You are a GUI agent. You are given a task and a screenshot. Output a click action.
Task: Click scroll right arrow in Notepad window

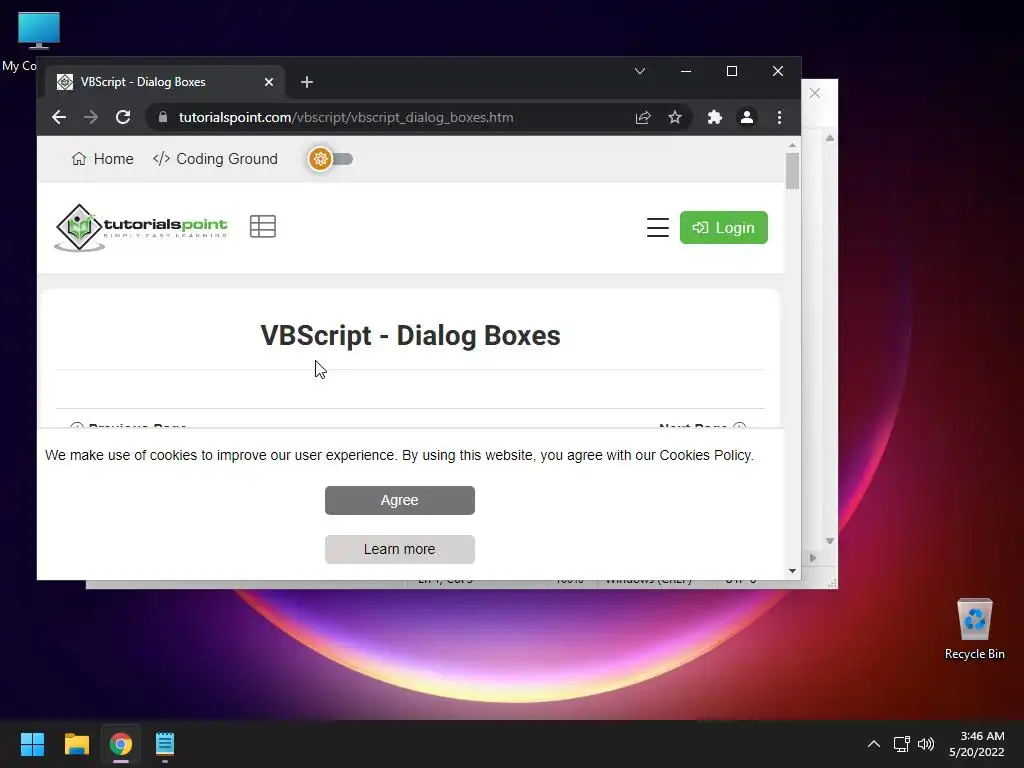coord(812,558)
